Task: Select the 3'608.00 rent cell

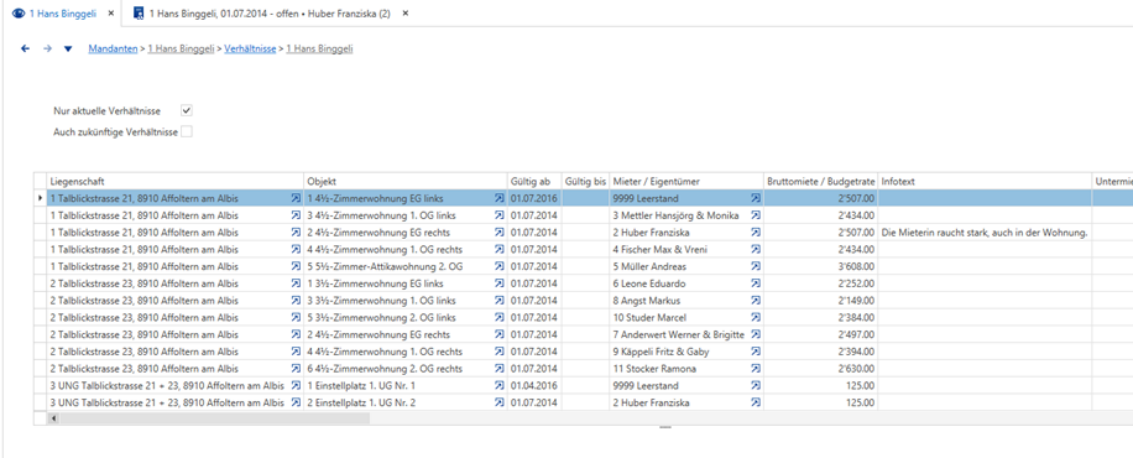Action: point(821,267)
